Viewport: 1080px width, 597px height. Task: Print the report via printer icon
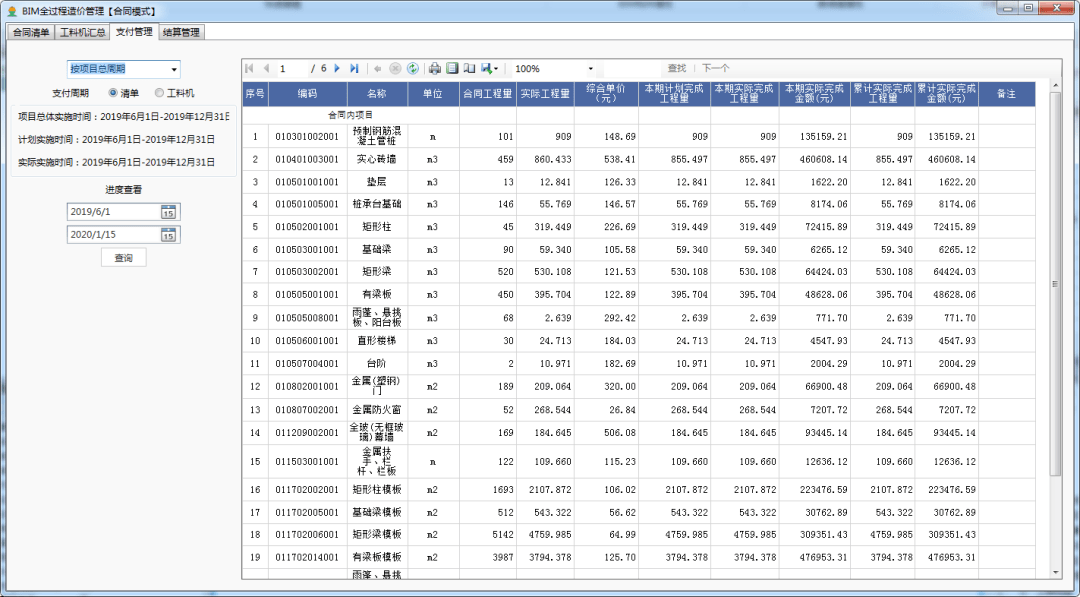(x=435, y=68)
